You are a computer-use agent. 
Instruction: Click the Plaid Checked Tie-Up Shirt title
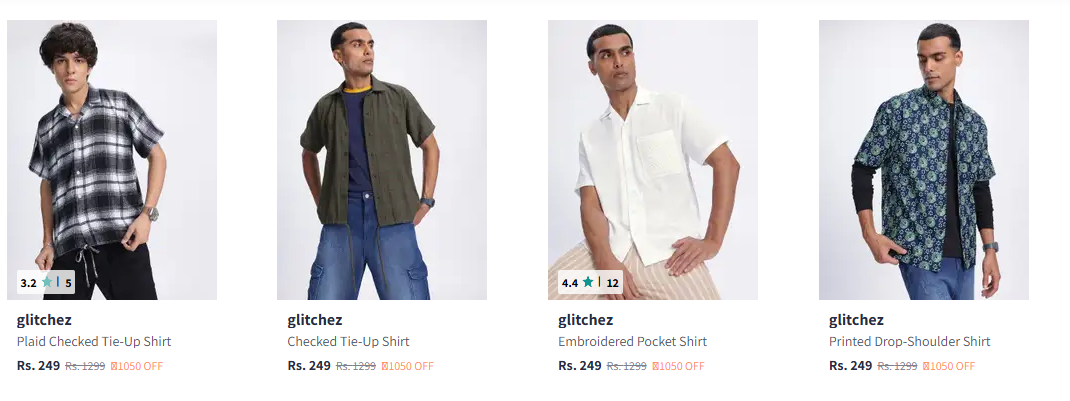click(x=94, y=342)
